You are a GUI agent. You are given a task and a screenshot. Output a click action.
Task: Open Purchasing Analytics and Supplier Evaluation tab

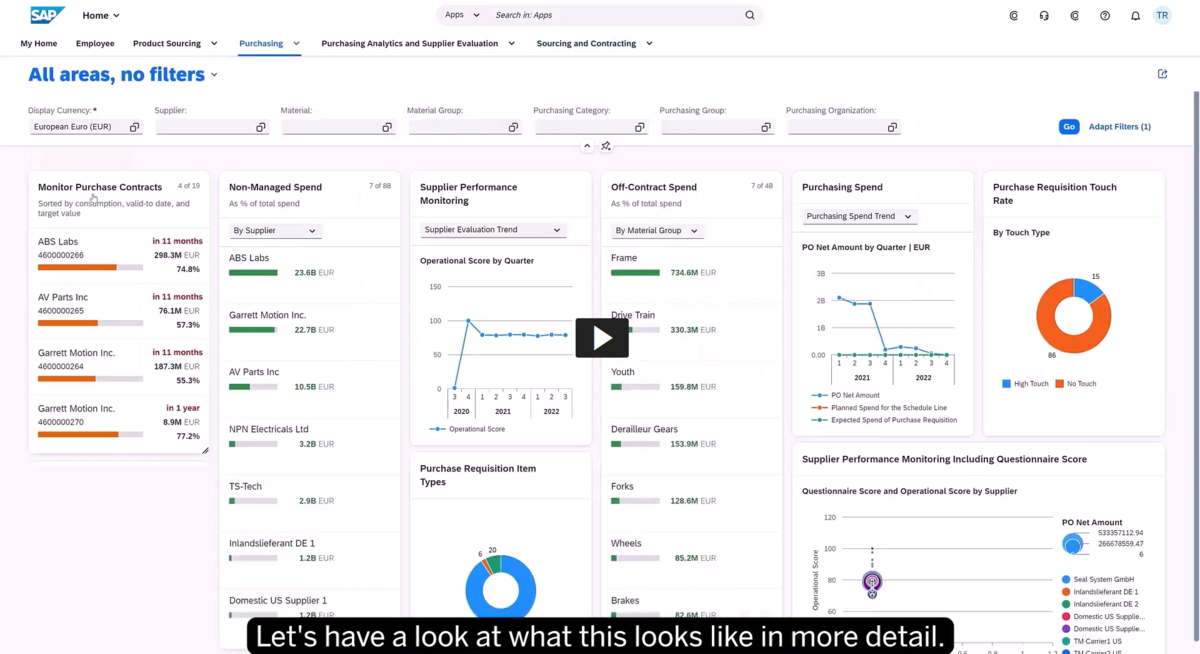409,44
